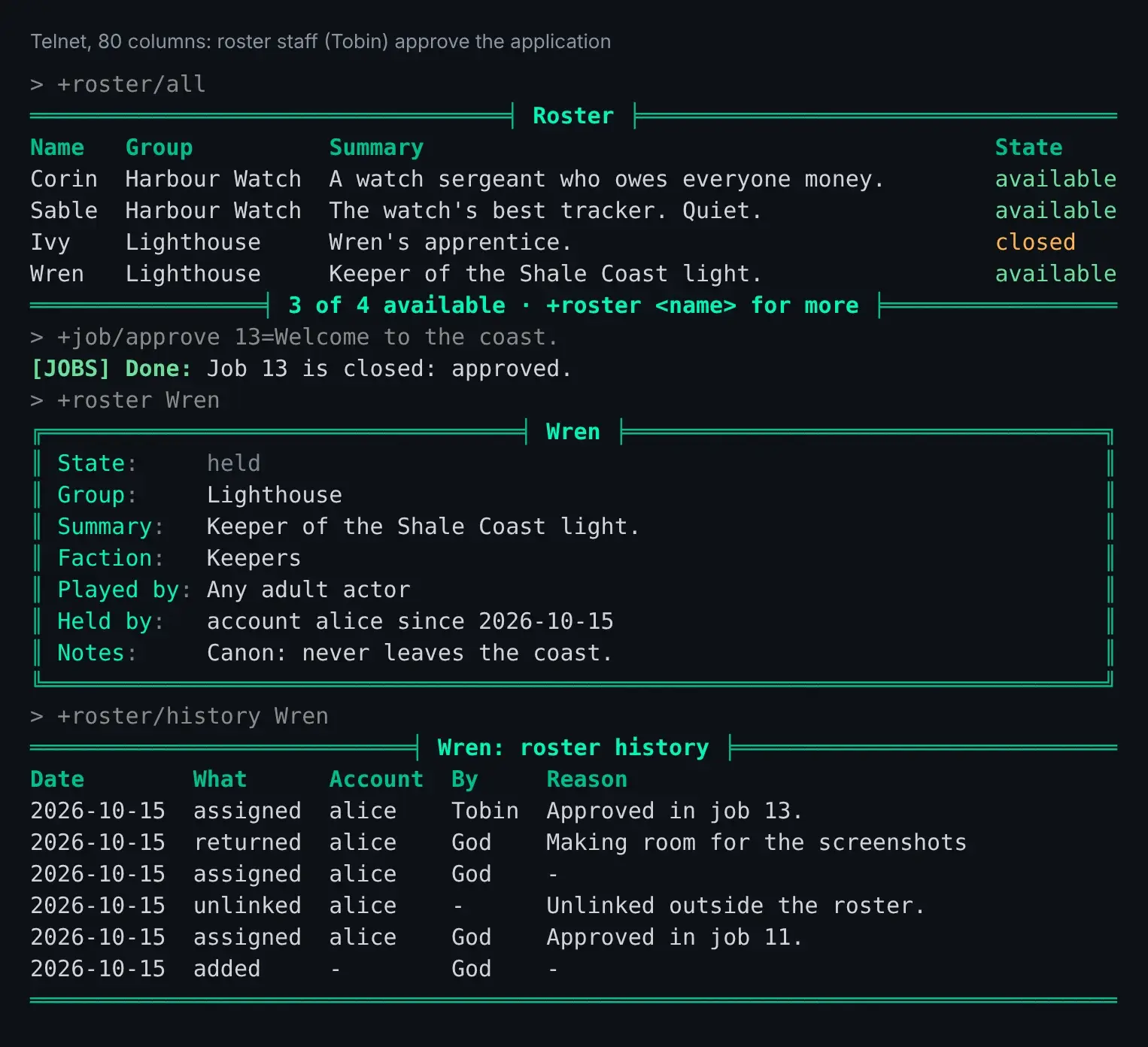Click the "available" state in Corin's row
1148x1047 pixels.
pos(1055,179)
